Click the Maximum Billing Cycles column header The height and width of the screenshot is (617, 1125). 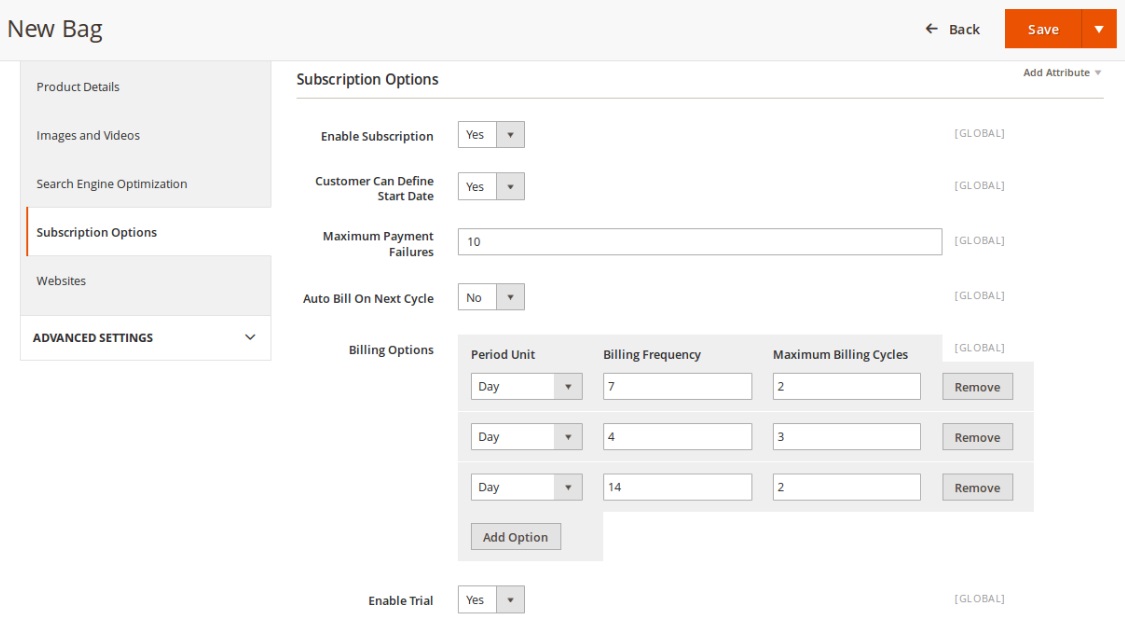tap(840, 354)
